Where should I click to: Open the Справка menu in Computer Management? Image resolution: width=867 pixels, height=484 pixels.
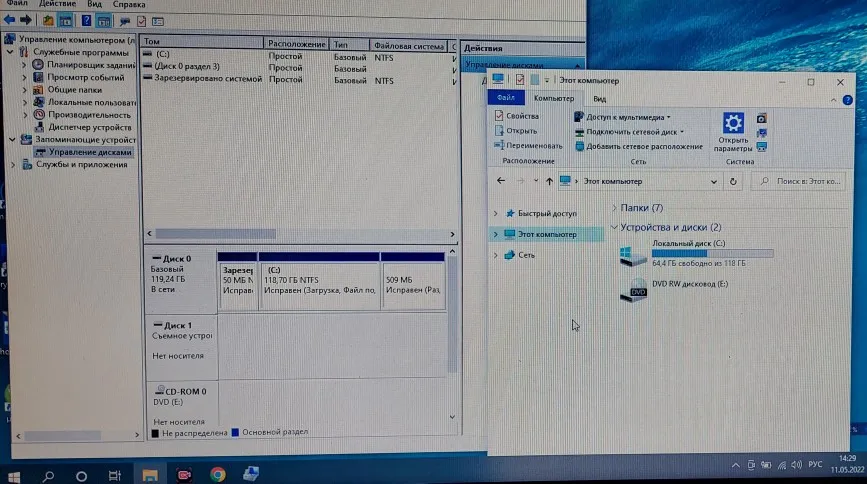click(x=129, y=4)
